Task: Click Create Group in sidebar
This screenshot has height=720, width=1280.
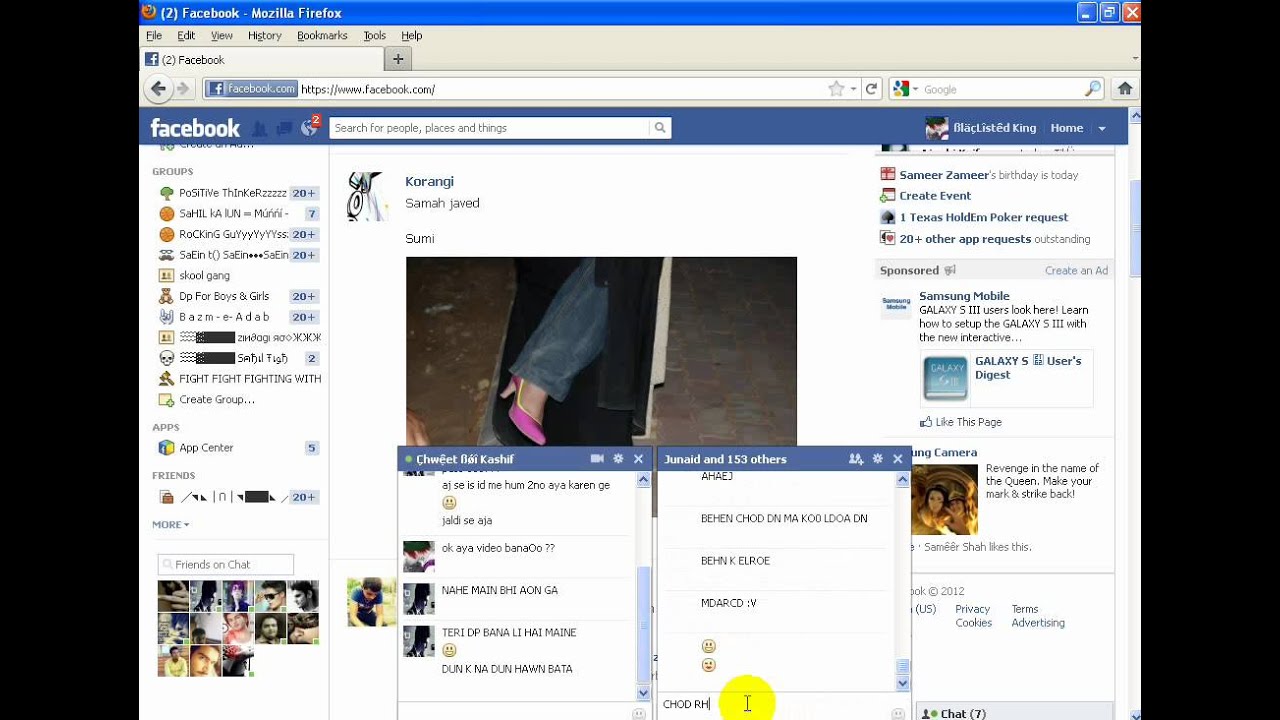Action: coord(217,399)
